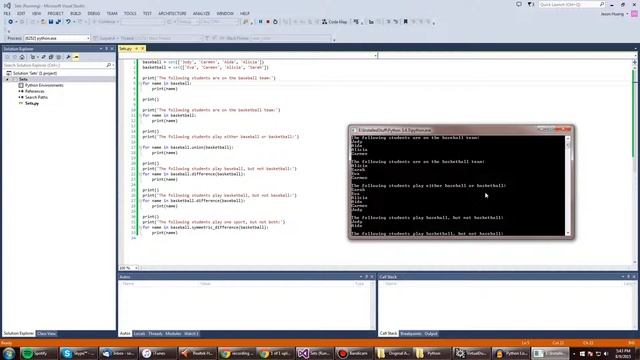Viewport: 640px width, 360px height.
Task: Open the TEAM menu
Action: [x=112, y=13]
